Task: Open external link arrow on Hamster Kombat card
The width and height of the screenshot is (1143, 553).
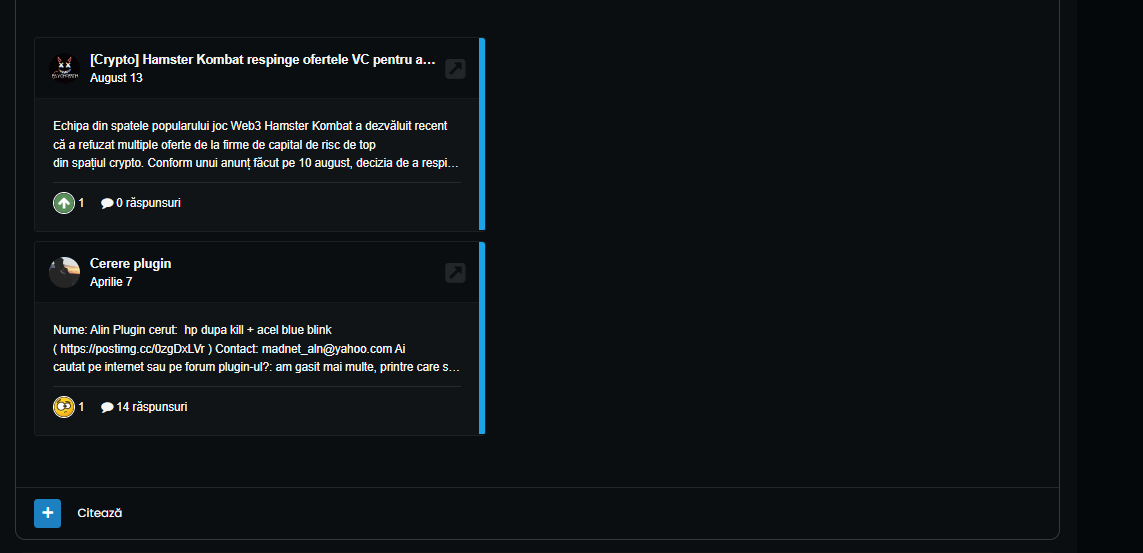Action: coord(455,69)
